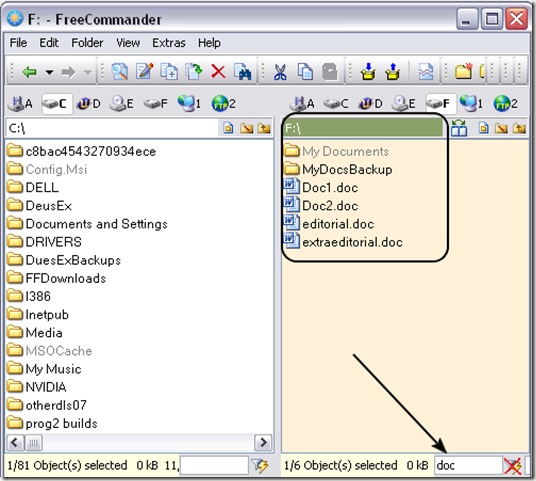Click the pencil Edit file icon
The width and height of the screenshot is (536, 481).
coord(145,71)
